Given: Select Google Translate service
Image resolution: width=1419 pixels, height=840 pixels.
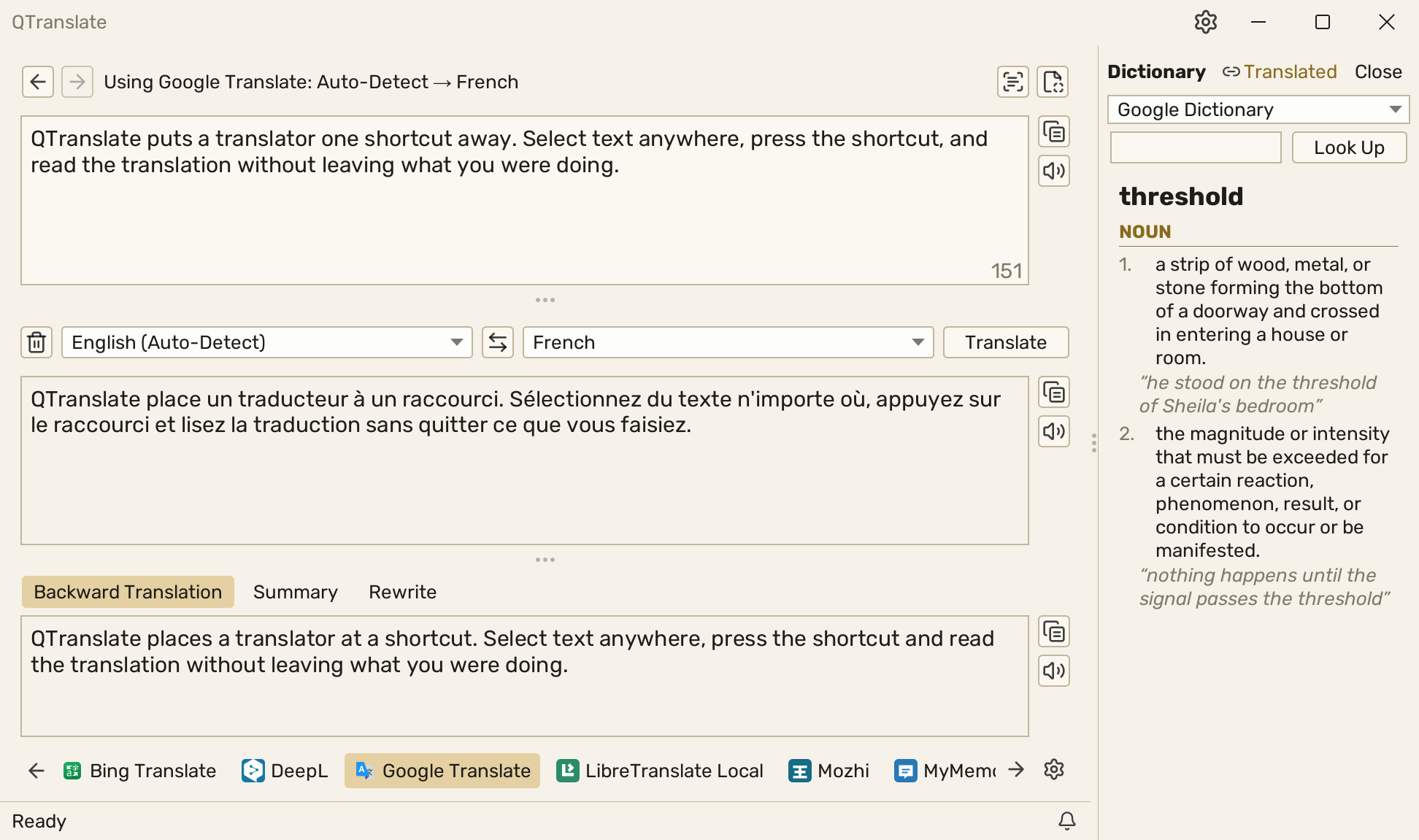Looking at the screenshot, I should (x=442, y=771).
